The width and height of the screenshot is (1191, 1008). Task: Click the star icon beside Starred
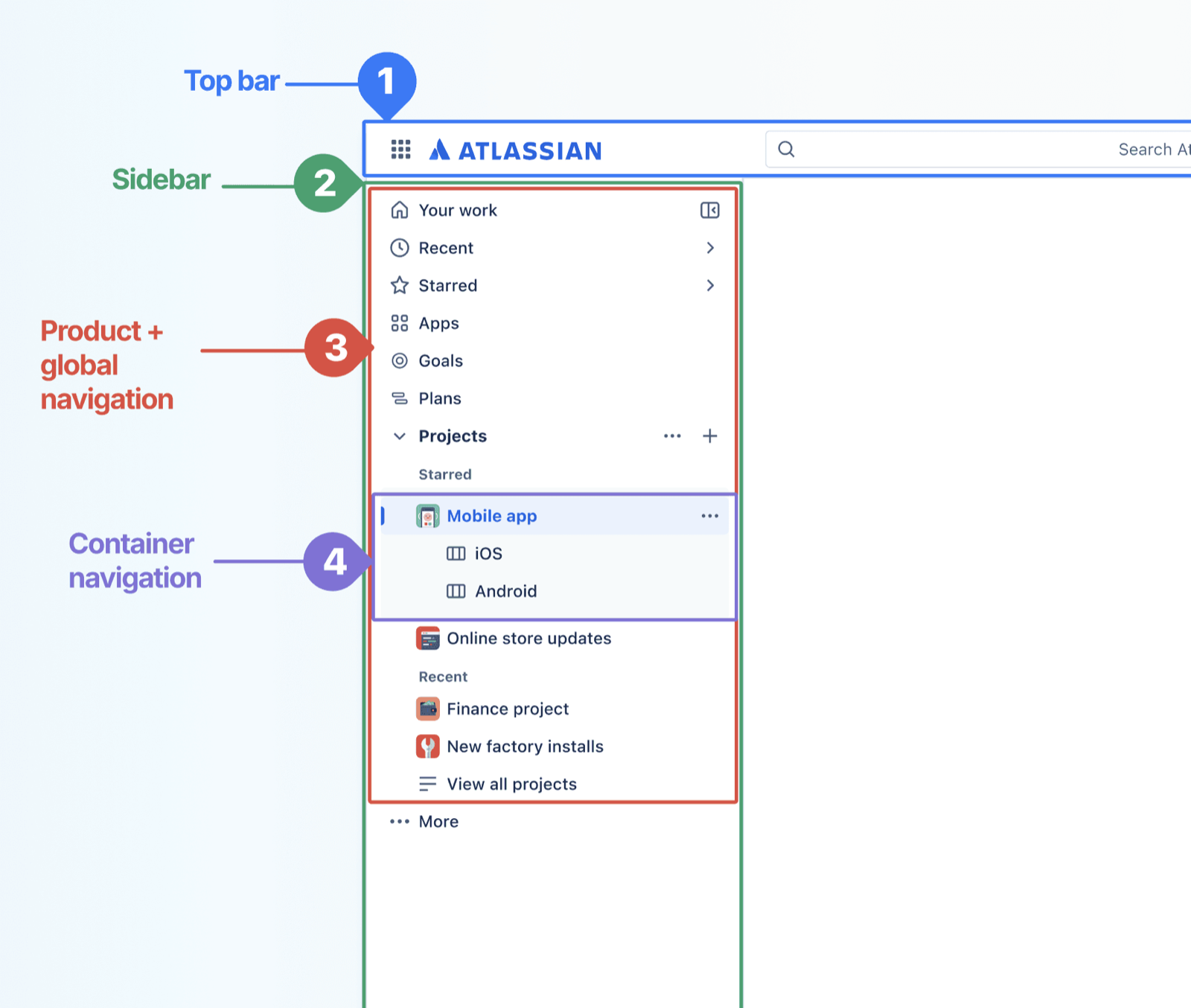(400, 285)
